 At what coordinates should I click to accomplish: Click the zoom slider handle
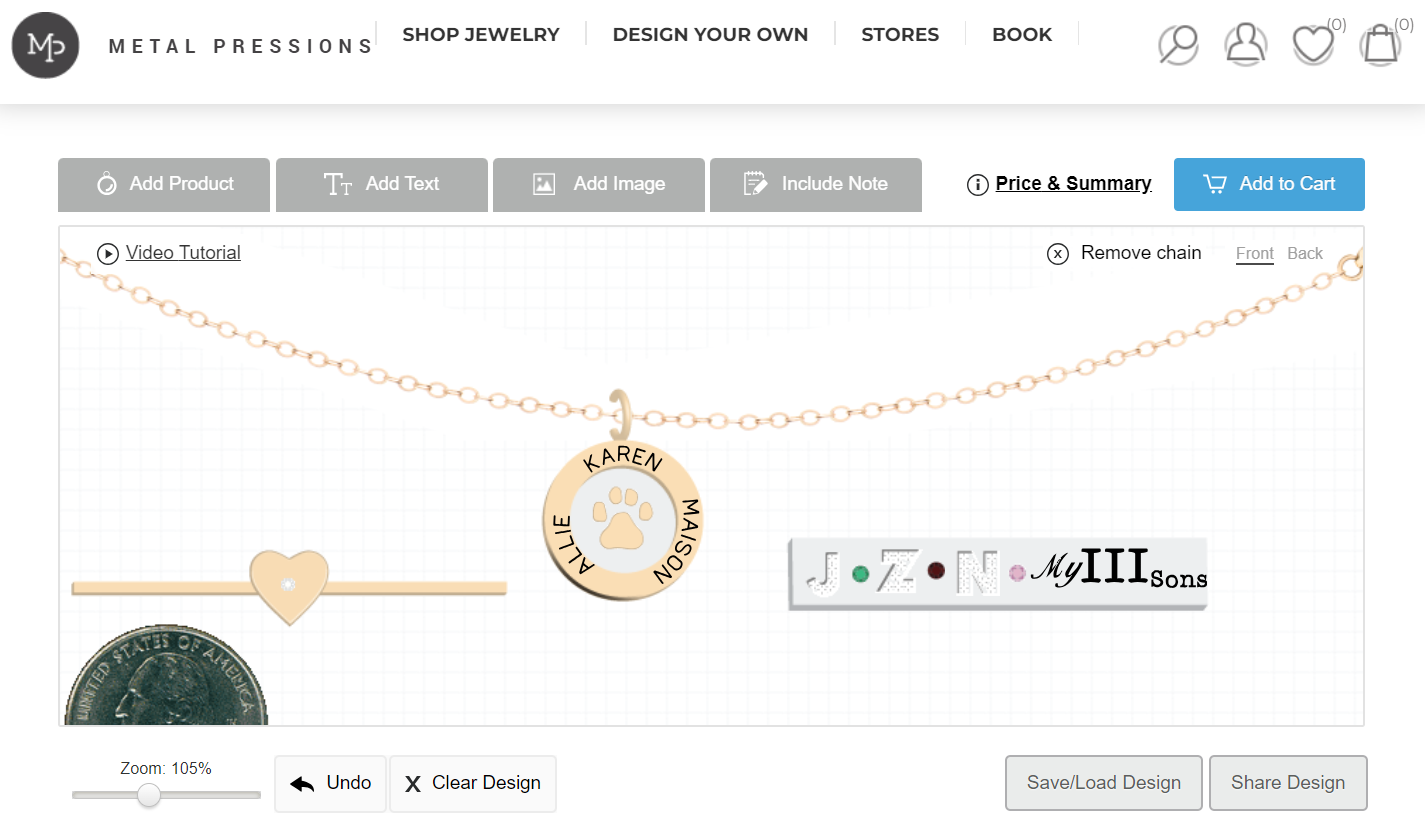tap(149, 795)
